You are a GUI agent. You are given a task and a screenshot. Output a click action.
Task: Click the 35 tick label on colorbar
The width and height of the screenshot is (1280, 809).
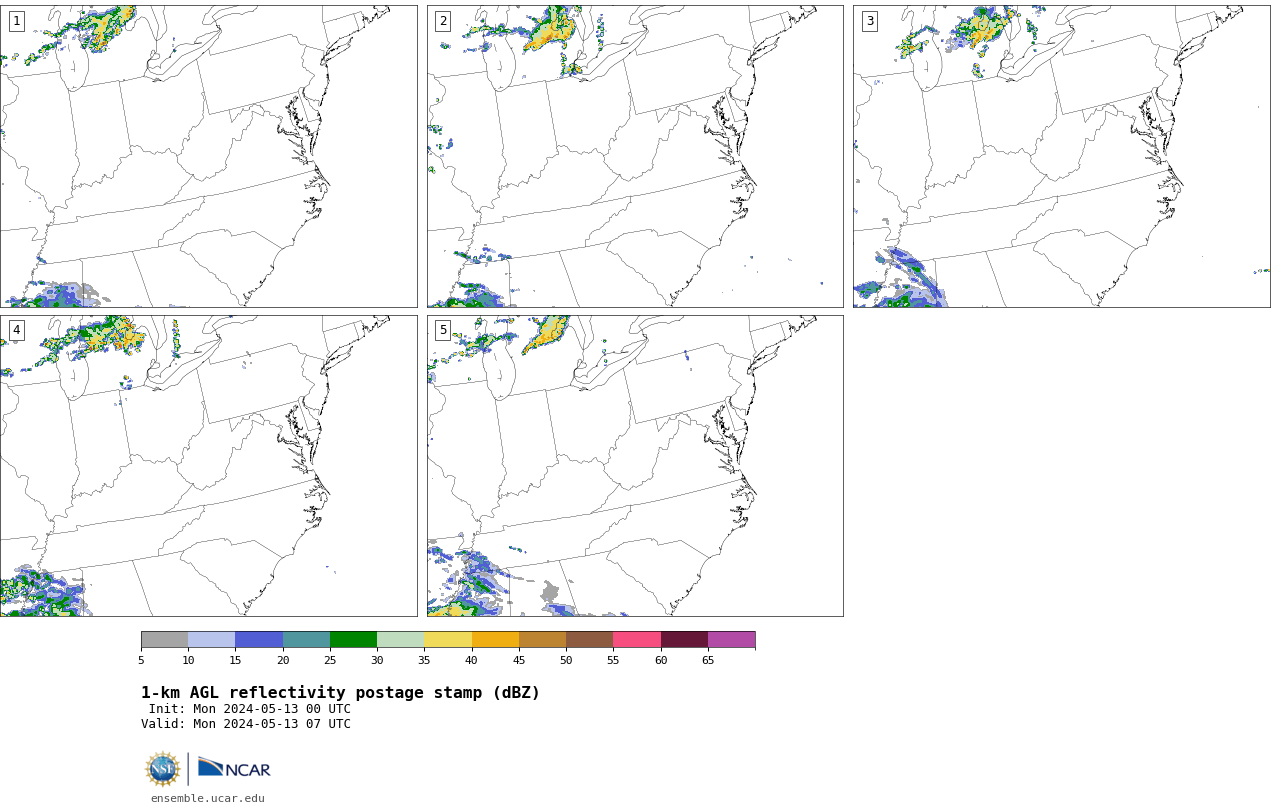[424, 660]
